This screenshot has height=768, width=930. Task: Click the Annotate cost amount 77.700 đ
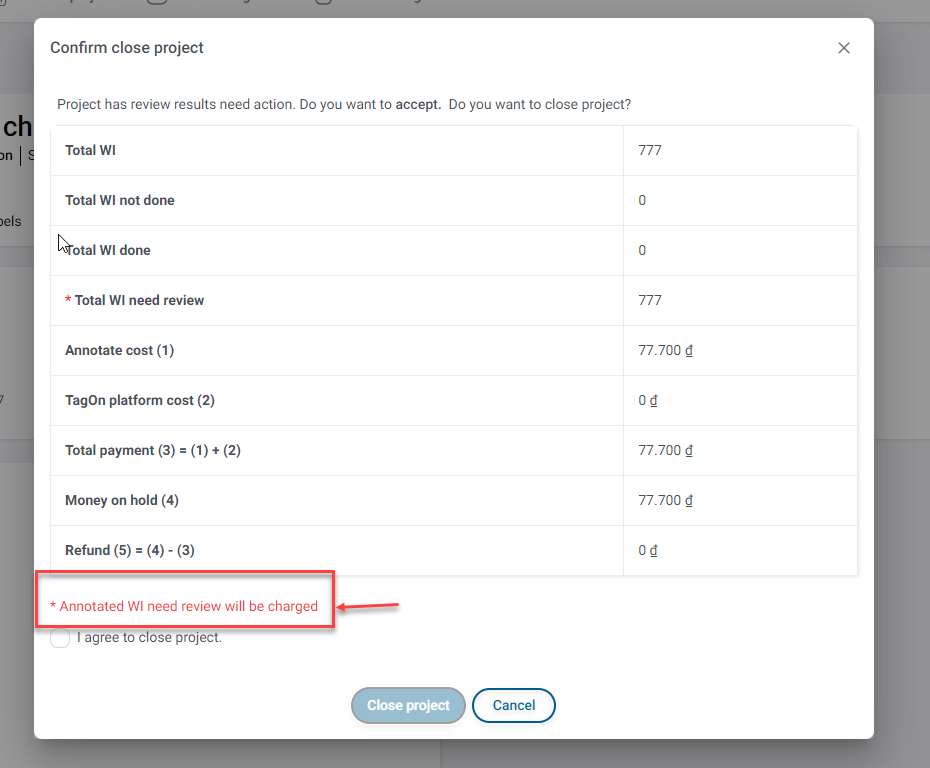click(666, 351)
